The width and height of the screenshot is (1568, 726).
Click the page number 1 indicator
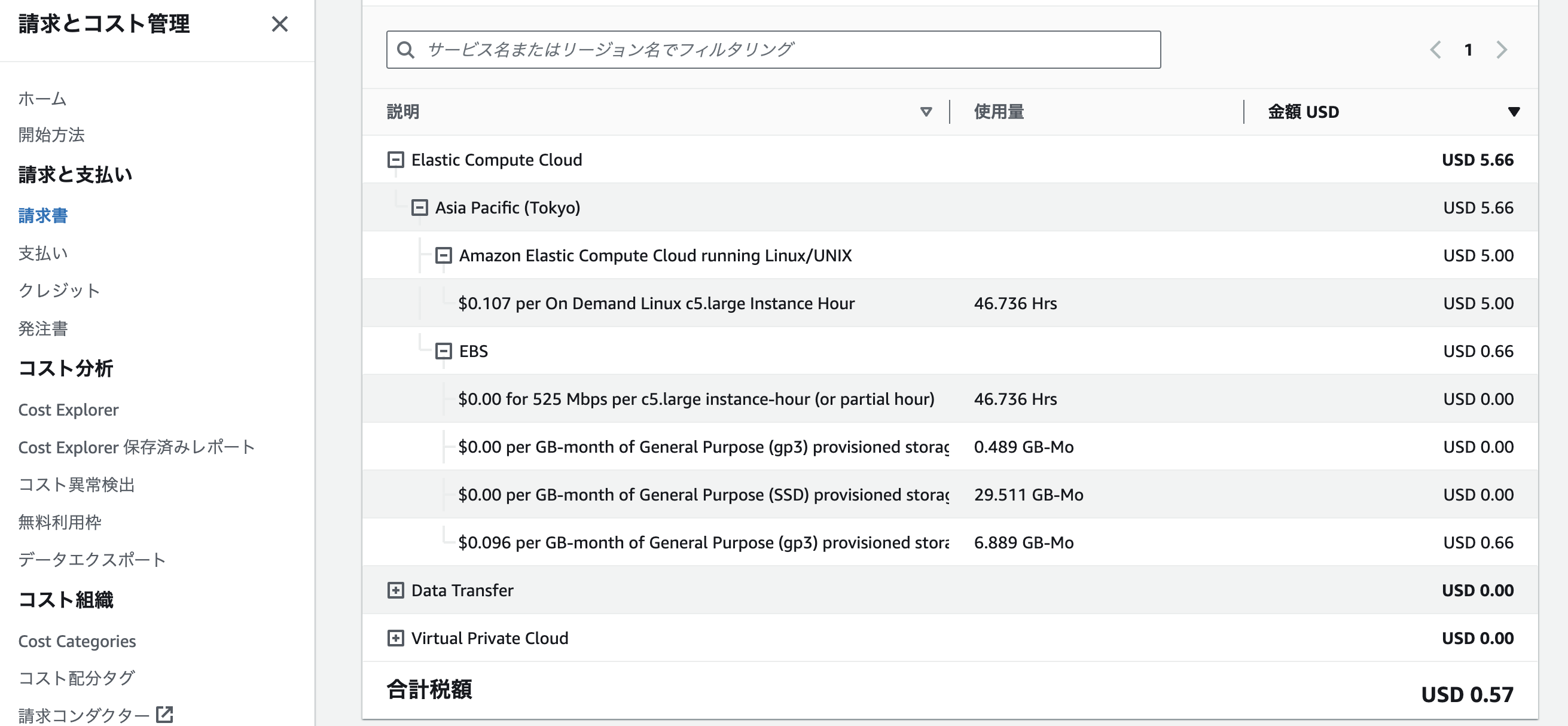[1469, 49]
